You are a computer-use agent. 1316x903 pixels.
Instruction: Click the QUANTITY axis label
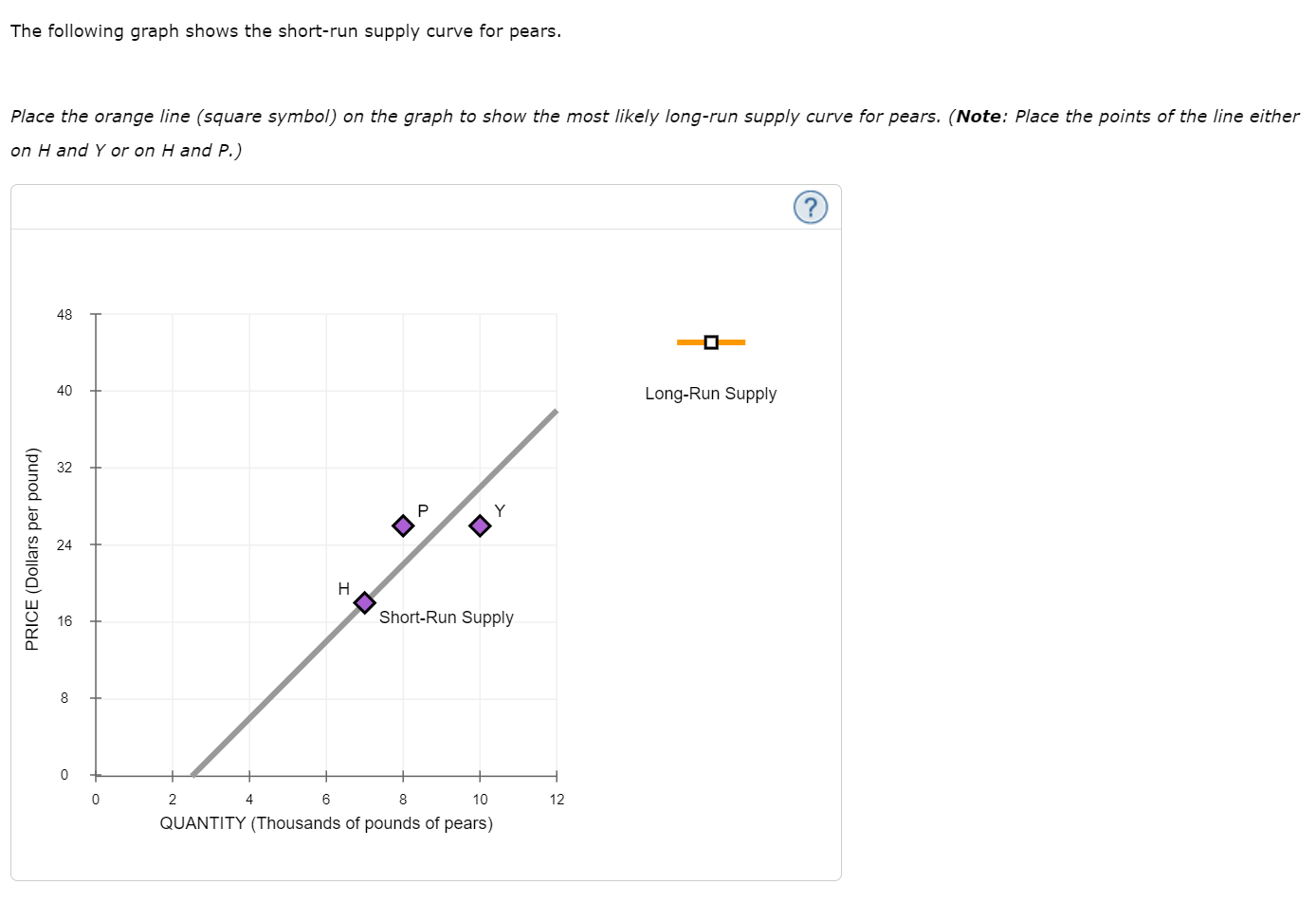(325, 823)
